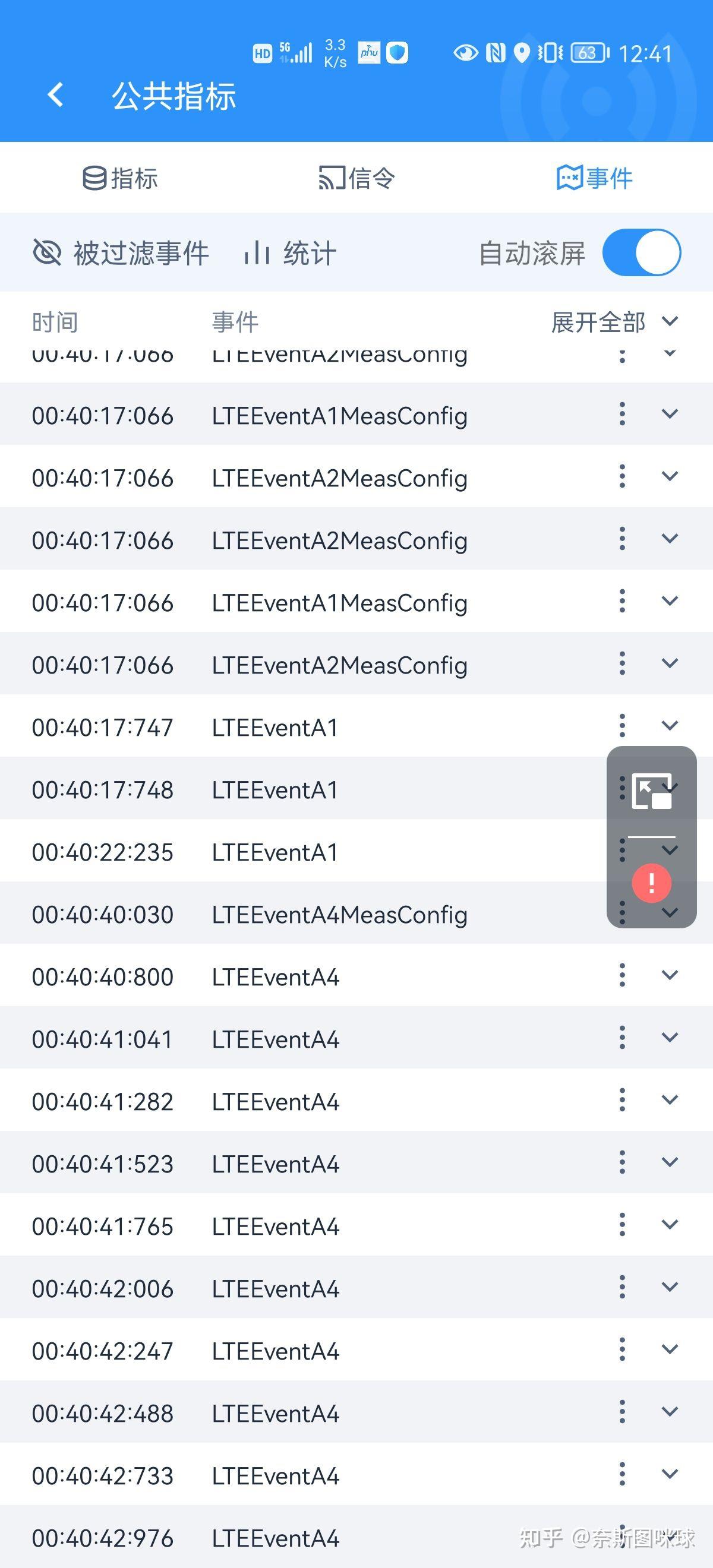Tap the back arrow in header
The height and width of the screenshot is (1568, 713).
[x=55, y=95]
